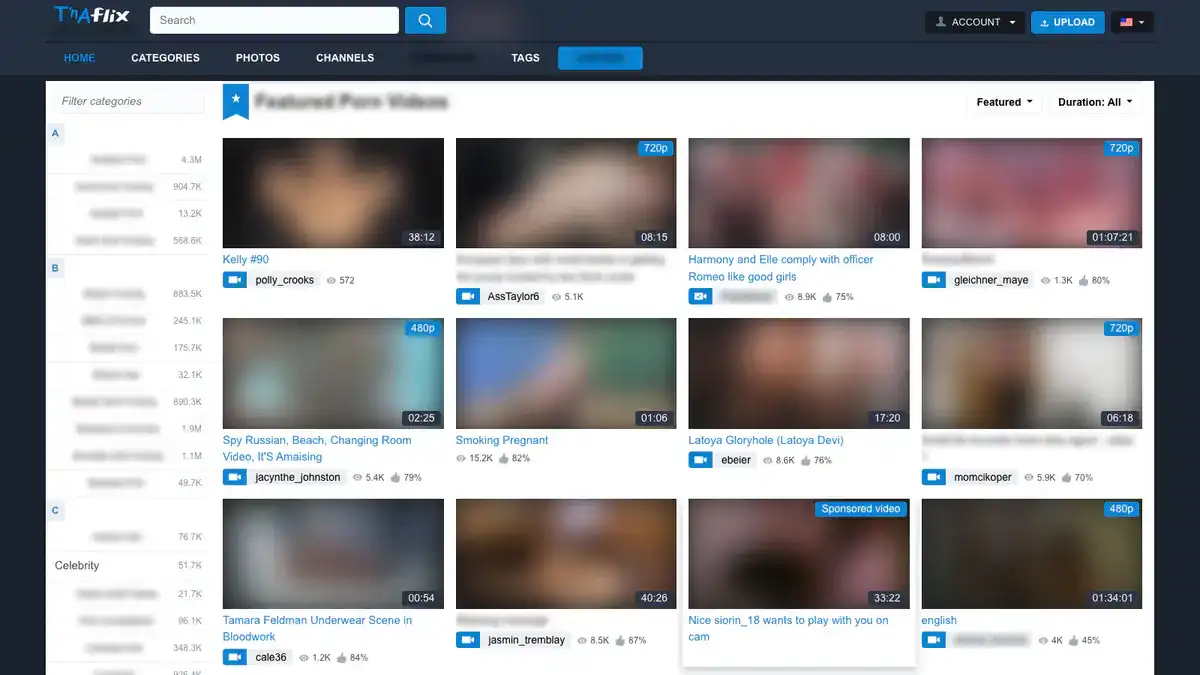The image size is (1200, 675).
Task: Click the thumbs-up icon beside 75%
Action: 828,297
